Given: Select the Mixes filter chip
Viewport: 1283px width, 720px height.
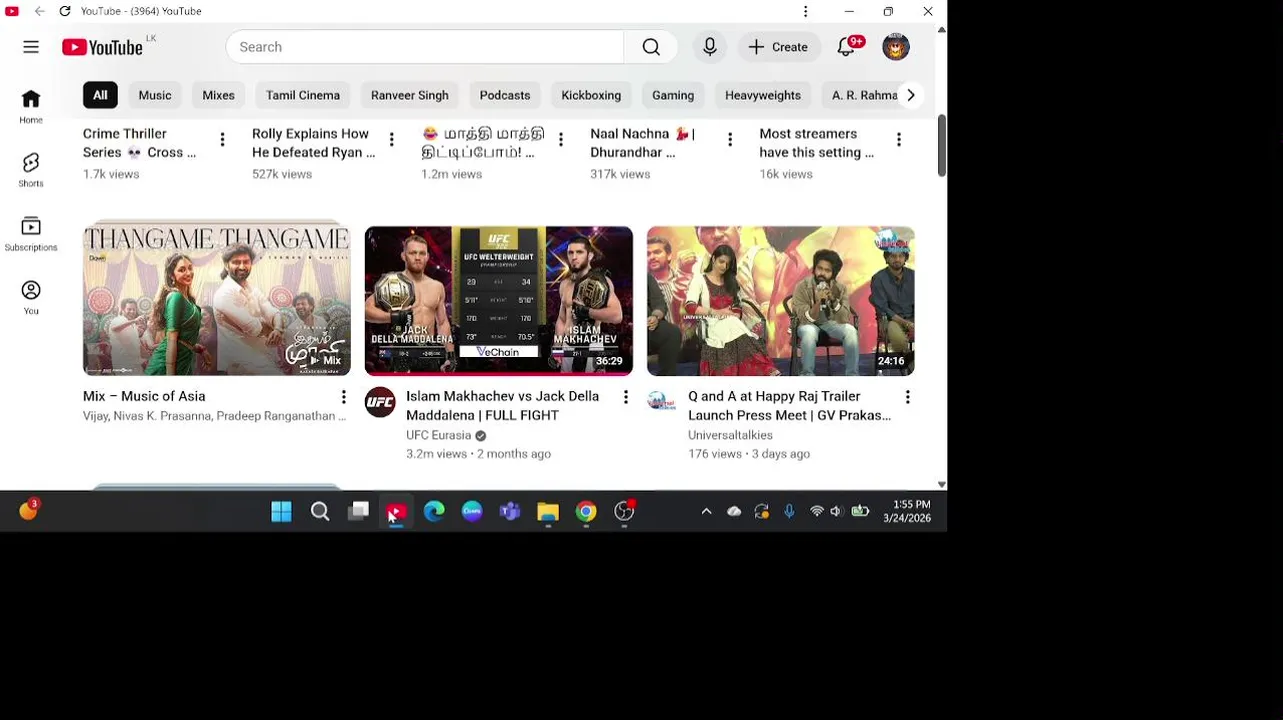Looking at the screenshot, I should click(218, 95).
